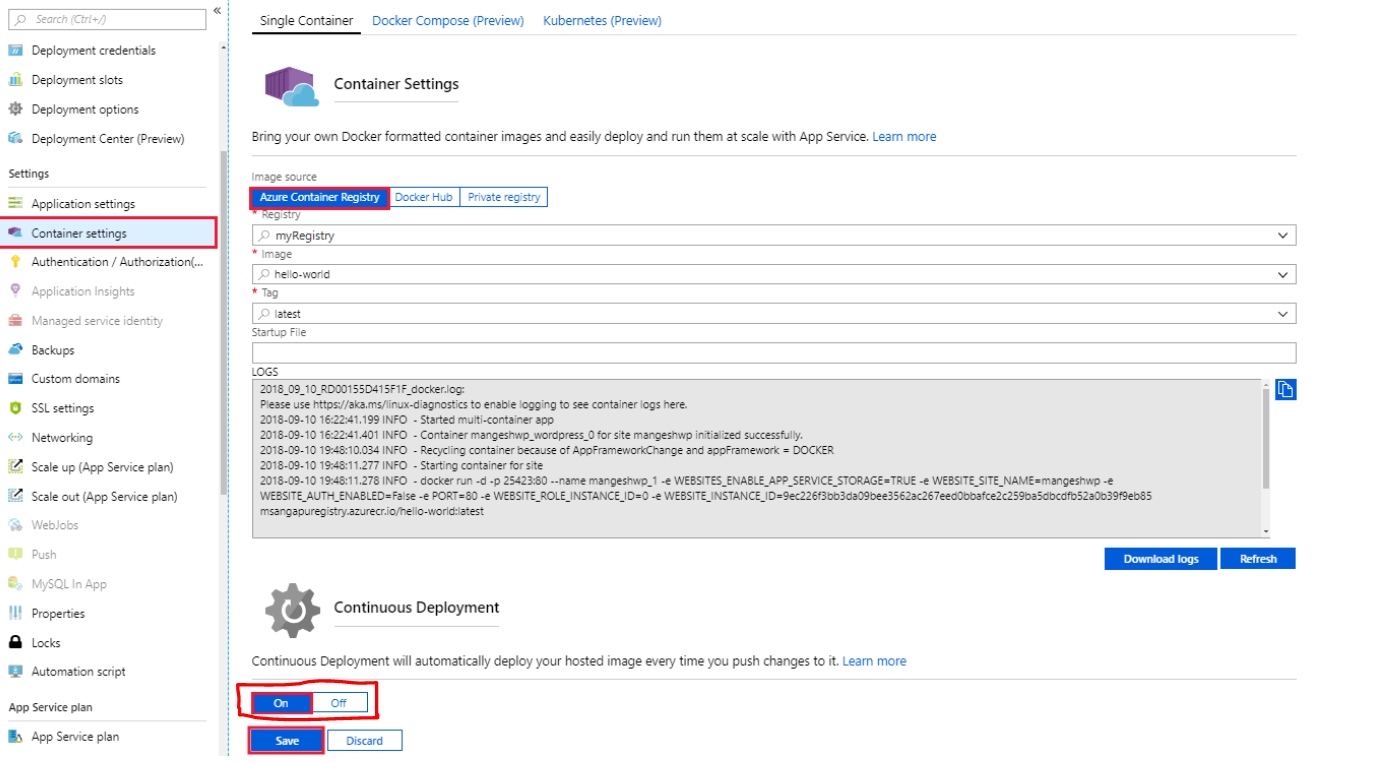Click the SSL settings shield icon

[15, 408]
